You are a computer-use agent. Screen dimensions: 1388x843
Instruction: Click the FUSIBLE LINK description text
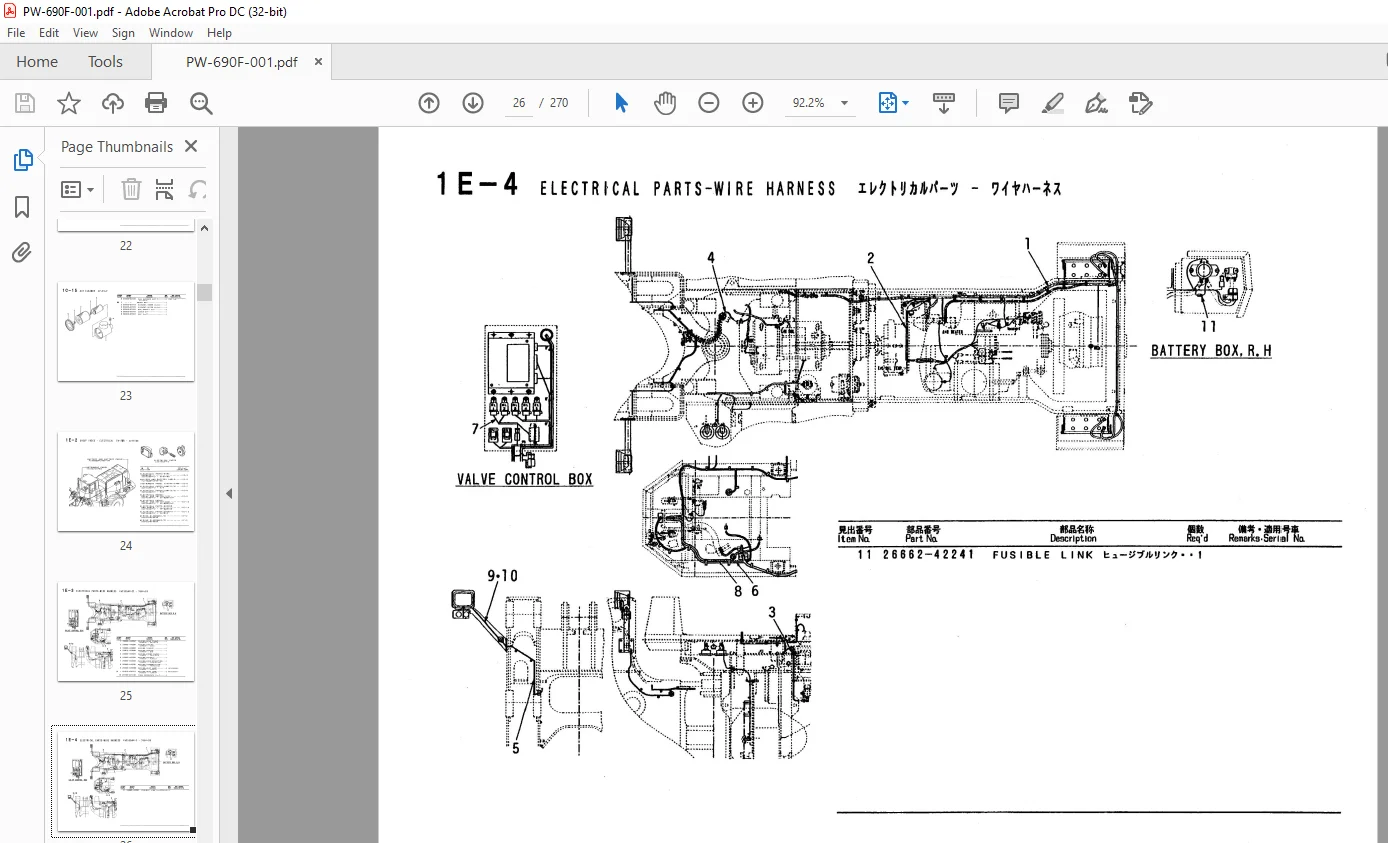point(1043,555)
